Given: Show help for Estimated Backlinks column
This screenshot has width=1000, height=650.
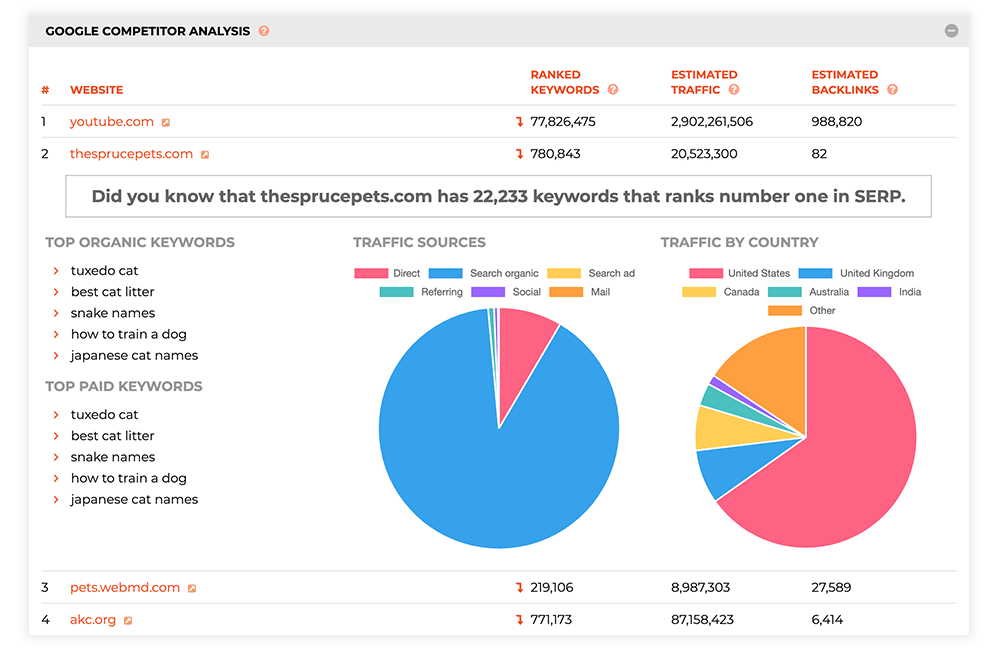Looking at the screenshot, I should pyautogui.click(x=892, y=89).
